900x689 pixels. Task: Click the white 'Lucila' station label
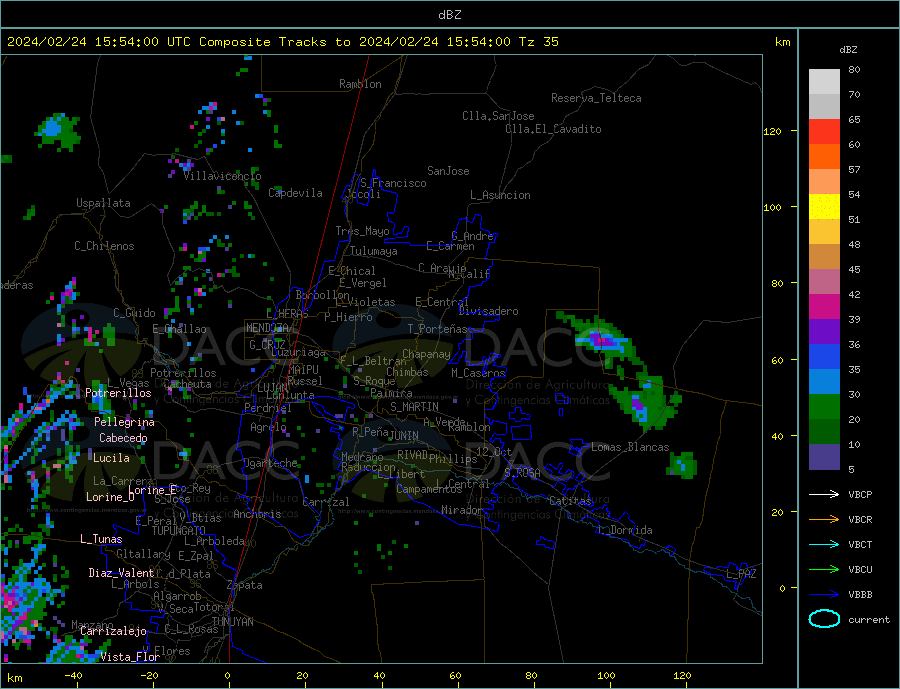pyautogui.click(x=111, y=458)
